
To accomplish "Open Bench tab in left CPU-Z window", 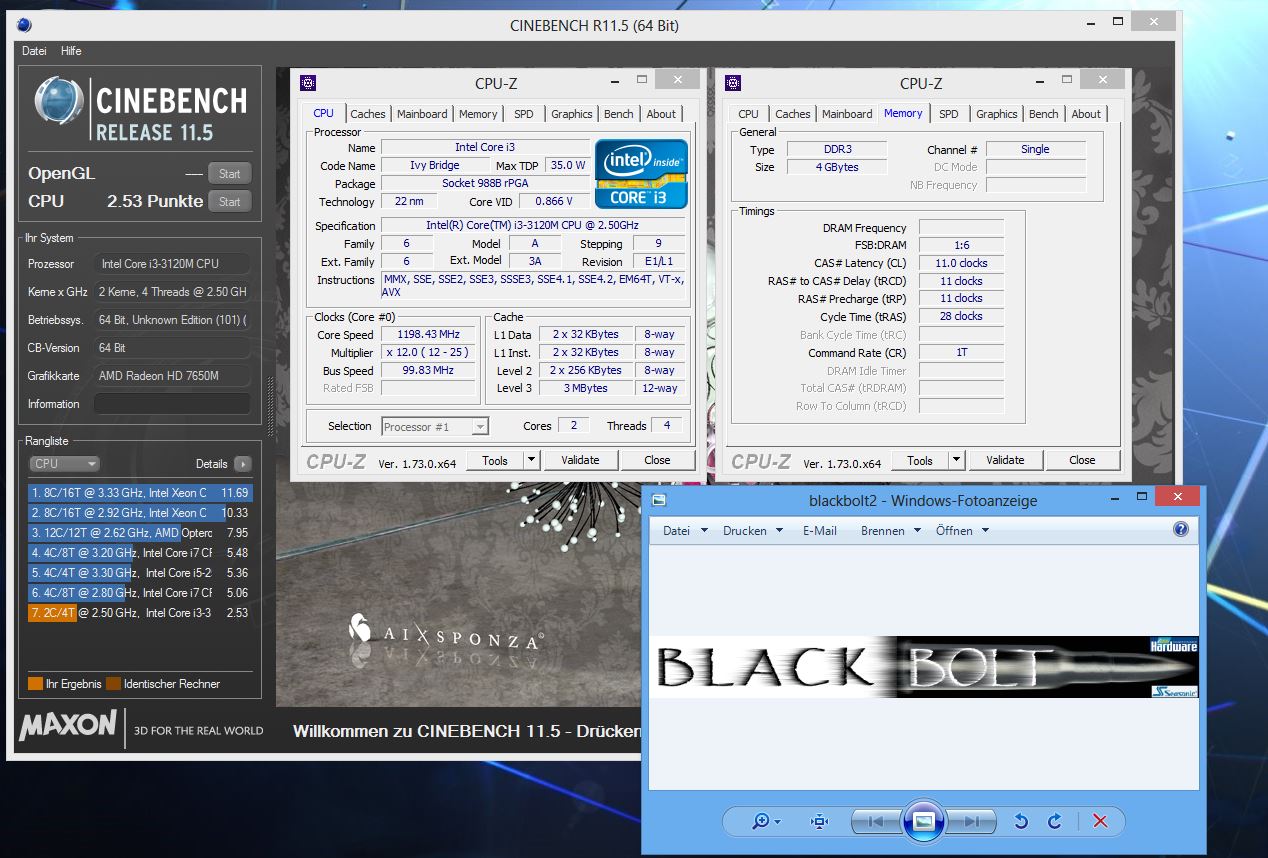I will pyautogui.click(x=618, y=114).
